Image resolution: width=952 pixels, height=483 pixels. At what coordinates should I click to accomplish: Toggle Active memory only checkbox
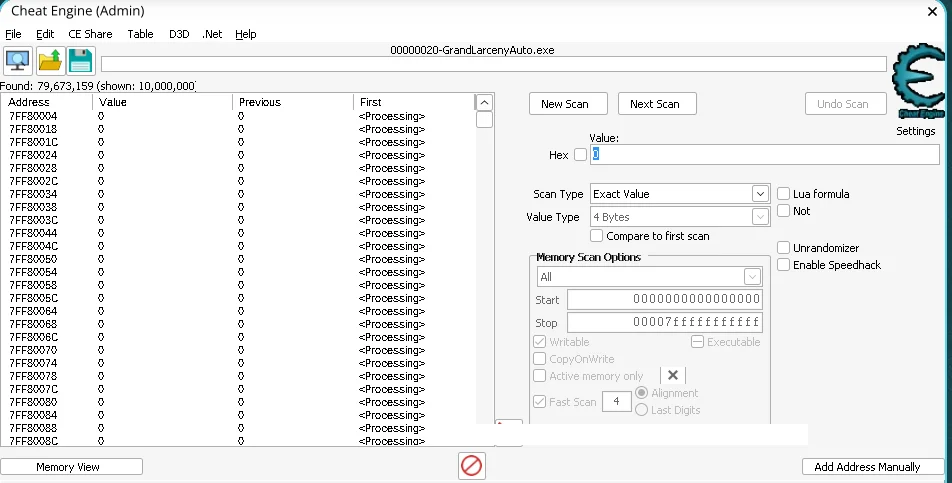[x=539, y=376]
